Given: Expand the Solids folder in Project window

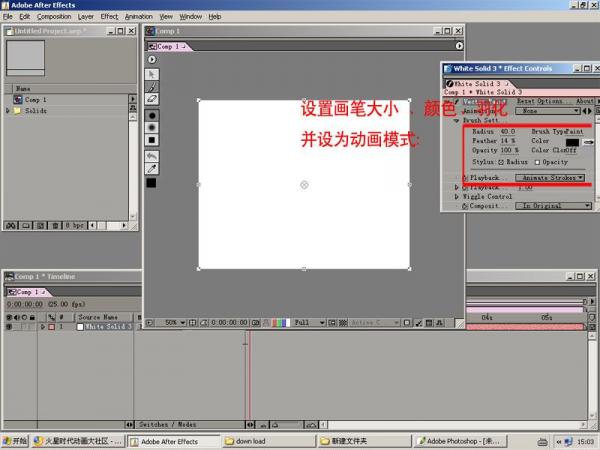Looking at the screenshot, I should click(8, 111).
